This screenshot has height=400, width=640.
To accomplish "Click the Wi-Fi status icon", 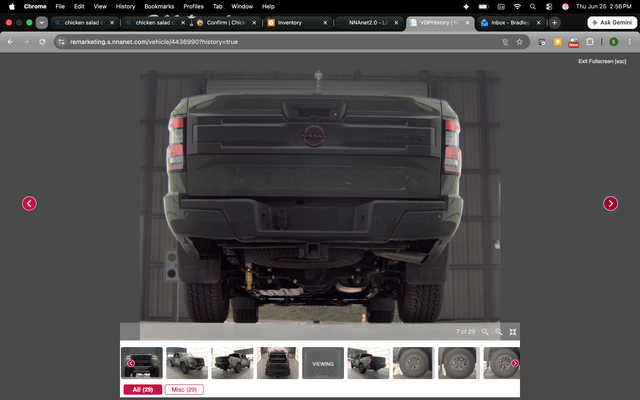I will (x=517, y=7).
